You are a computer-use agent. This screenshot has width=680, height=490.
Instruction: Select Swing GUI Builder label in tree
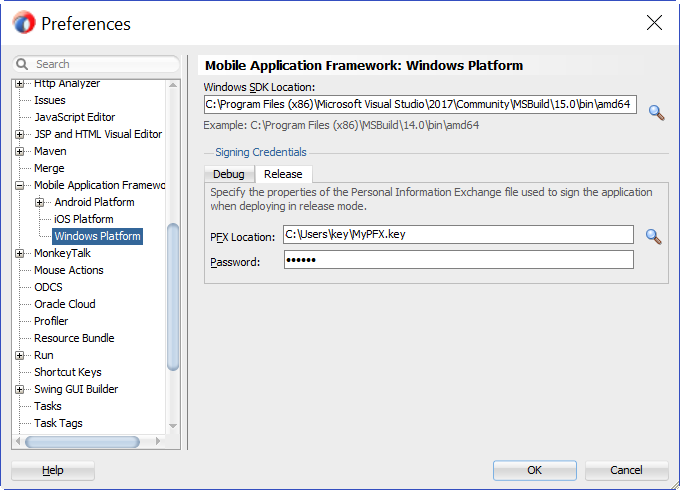point(76,389)
